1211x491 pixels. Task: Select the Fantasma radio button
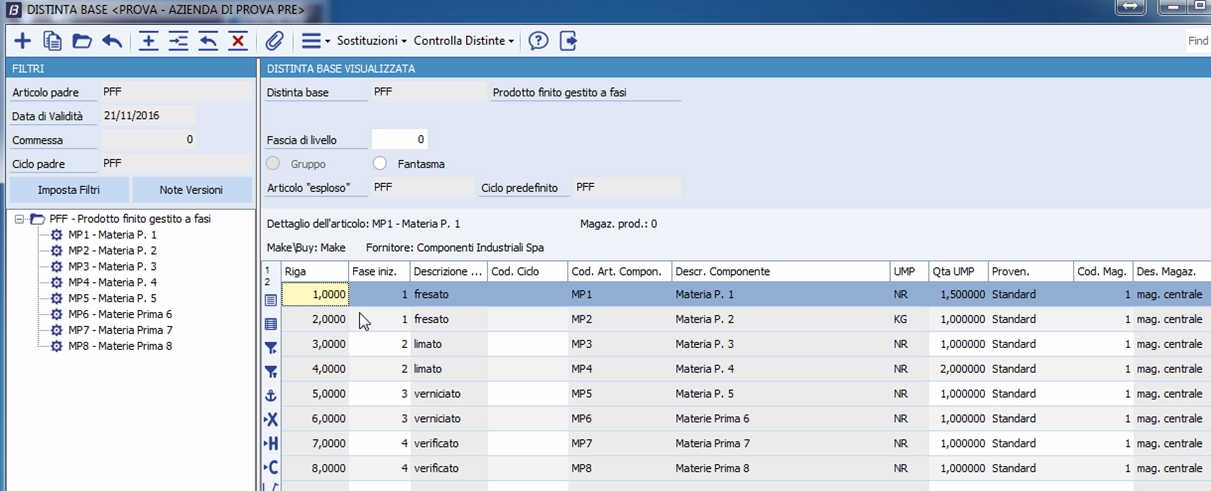379,164
